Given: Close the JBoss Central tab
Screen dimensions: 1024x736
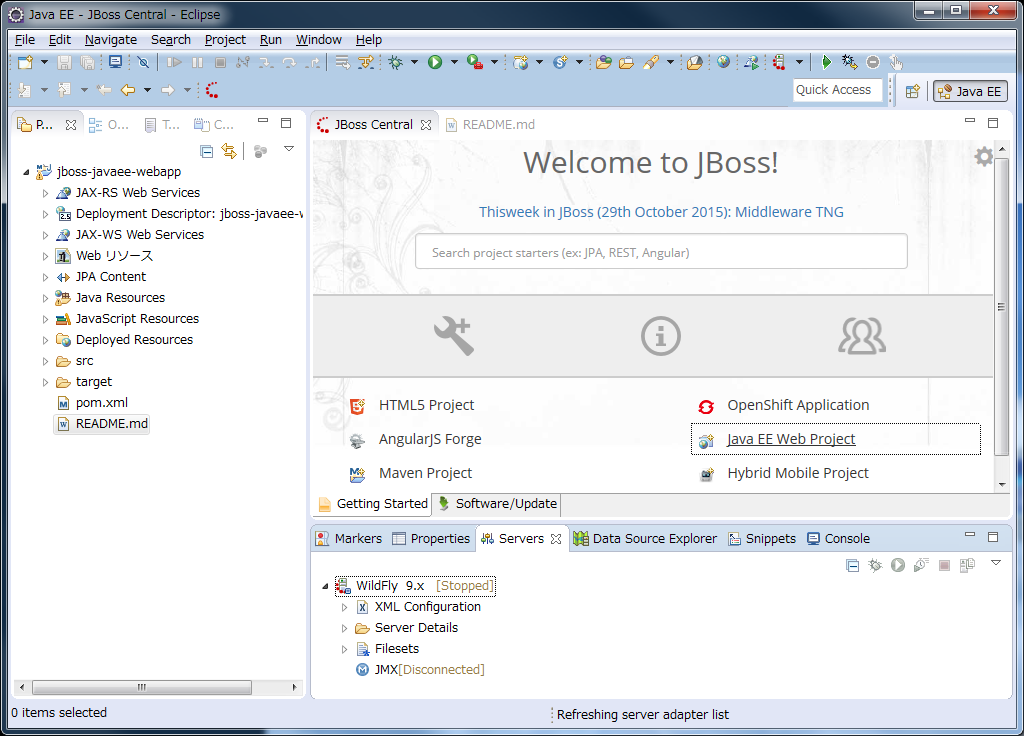Looking at the screenshot, I should (426, 125).
